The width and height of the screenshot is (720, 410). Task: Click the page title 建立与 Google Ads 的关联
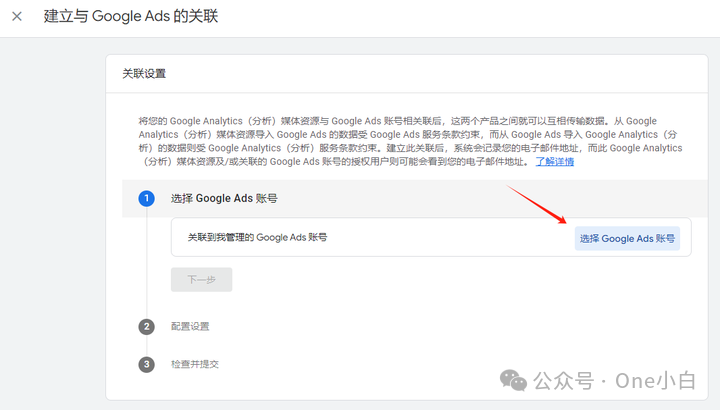pos(131,17)
